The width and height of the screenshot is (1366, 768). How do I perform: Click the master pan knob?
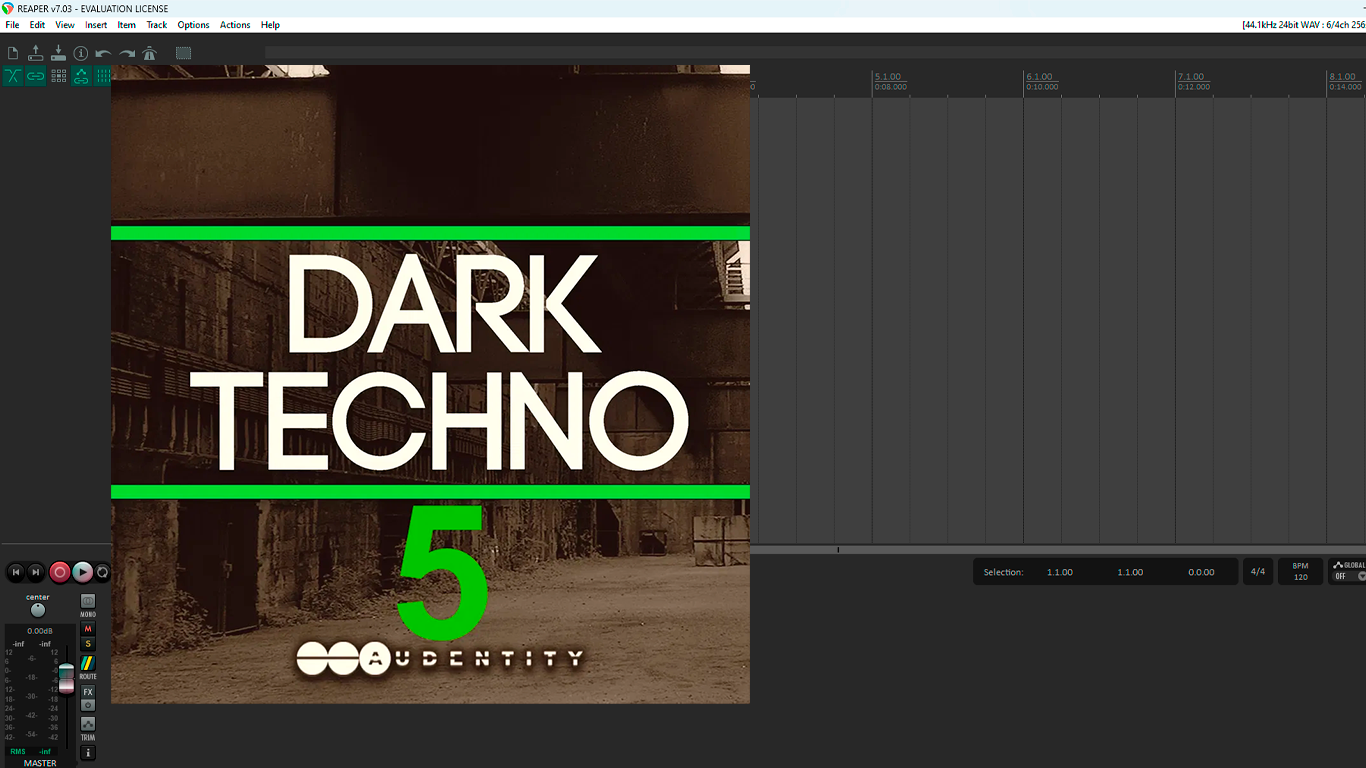38,610
